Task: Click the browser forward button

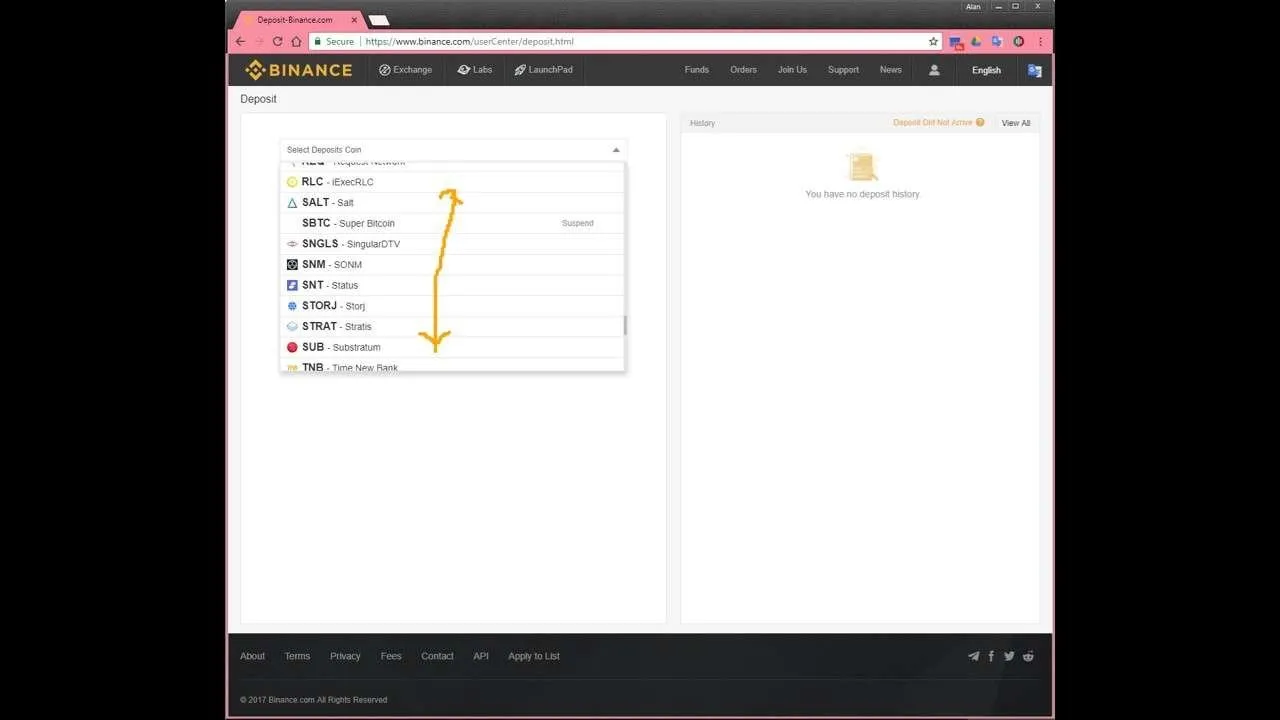Action: point(259,41)
